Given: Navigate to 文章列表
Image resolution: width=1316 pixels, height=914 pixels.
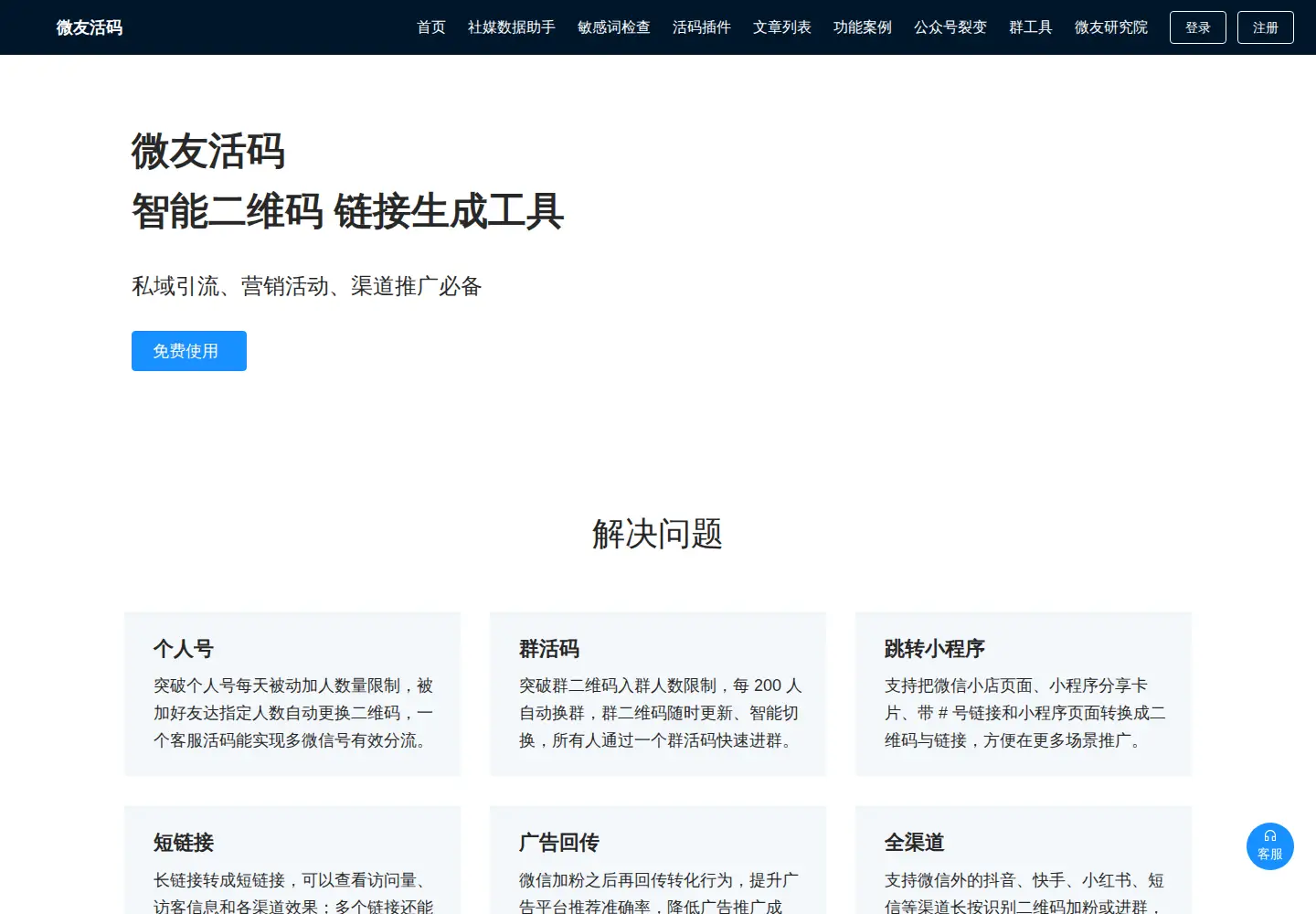Looking at the screenshot, I should pyautogui.click(x=782, y=27).
